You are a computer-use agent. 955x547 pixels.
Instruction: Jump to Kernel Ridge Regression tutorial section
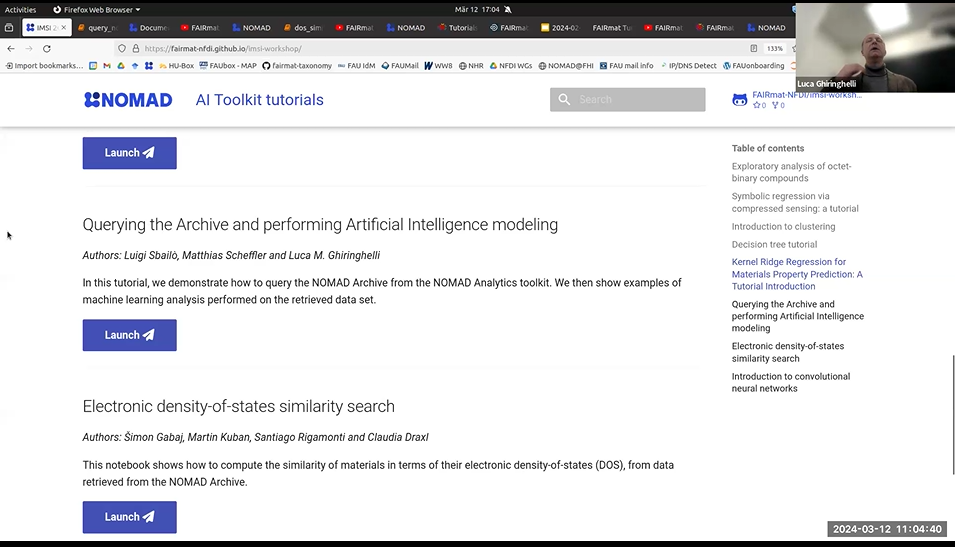coord(797,274)
